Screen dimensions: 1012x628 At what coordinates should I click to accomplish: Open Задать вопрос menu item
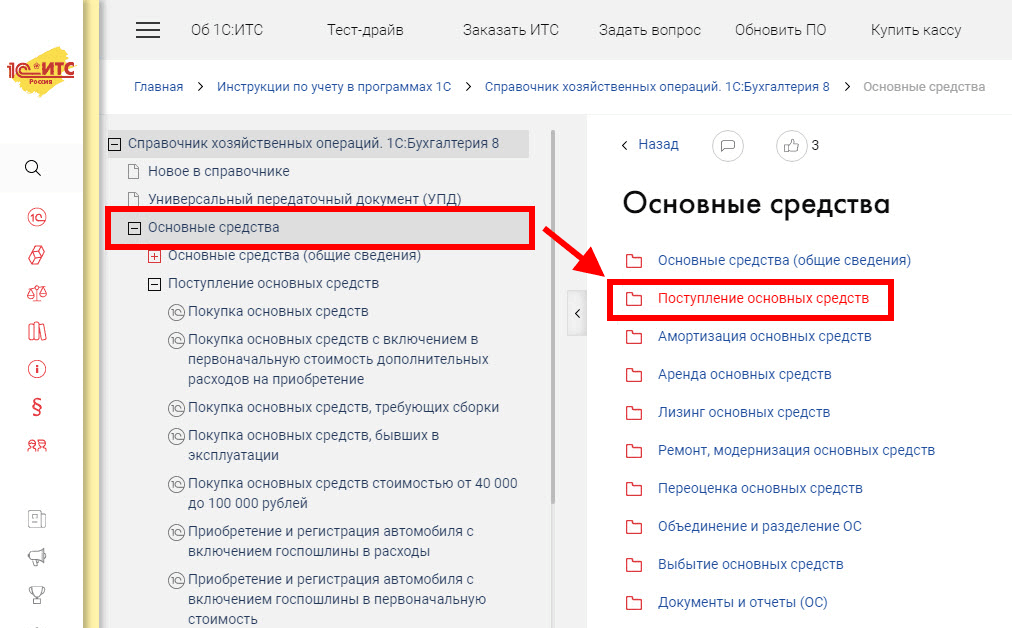click(650, 30)
